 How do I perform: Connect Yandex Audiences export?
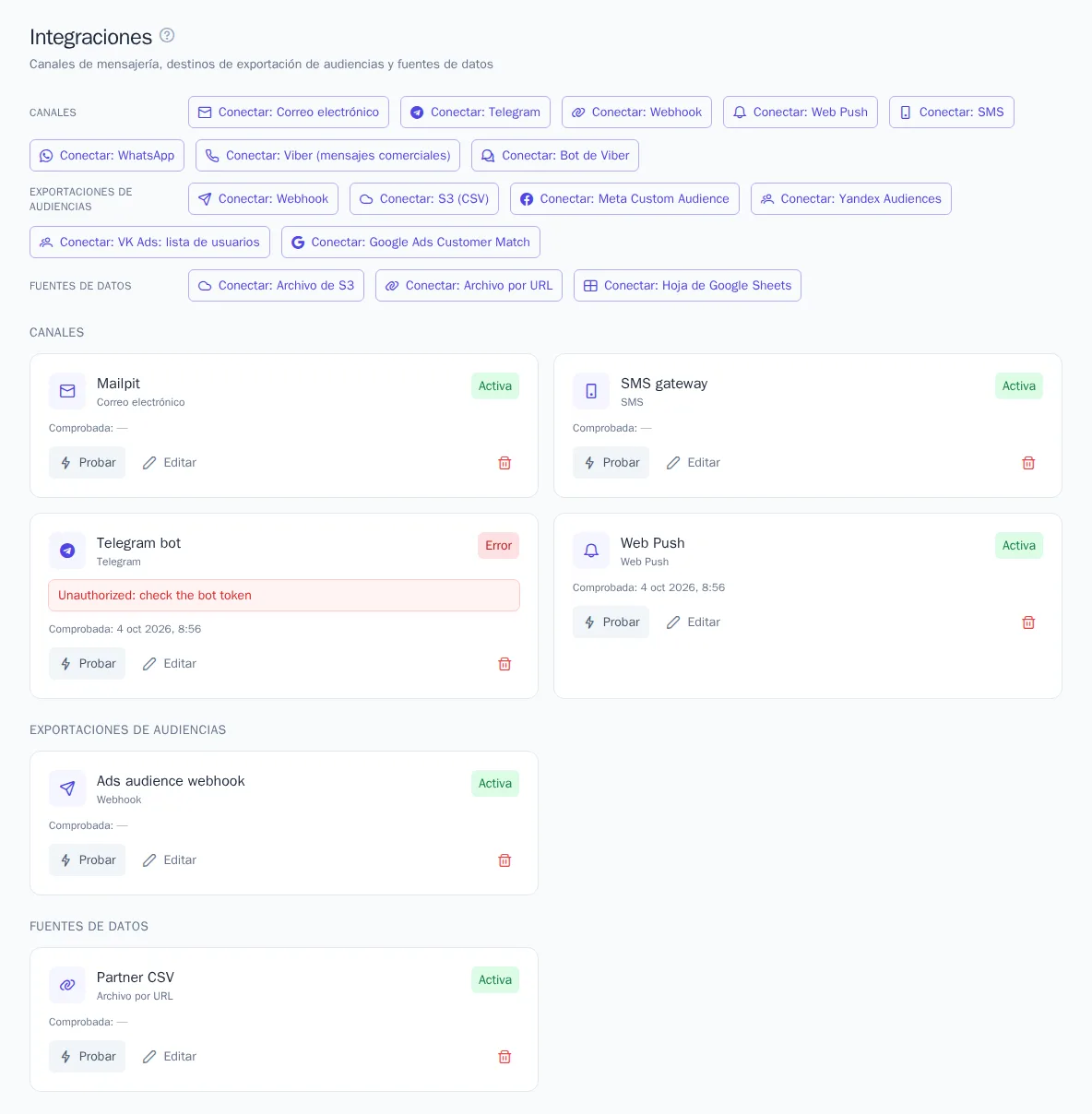[851, 198]
